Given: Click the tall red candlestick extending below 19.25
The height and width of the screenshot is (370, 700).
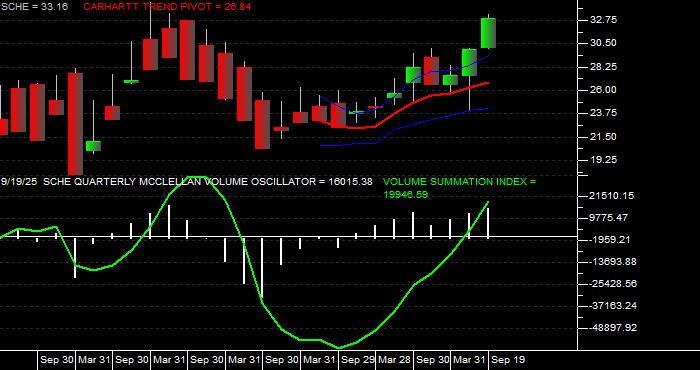Looking at the screenshot, I should pos(75,124).
